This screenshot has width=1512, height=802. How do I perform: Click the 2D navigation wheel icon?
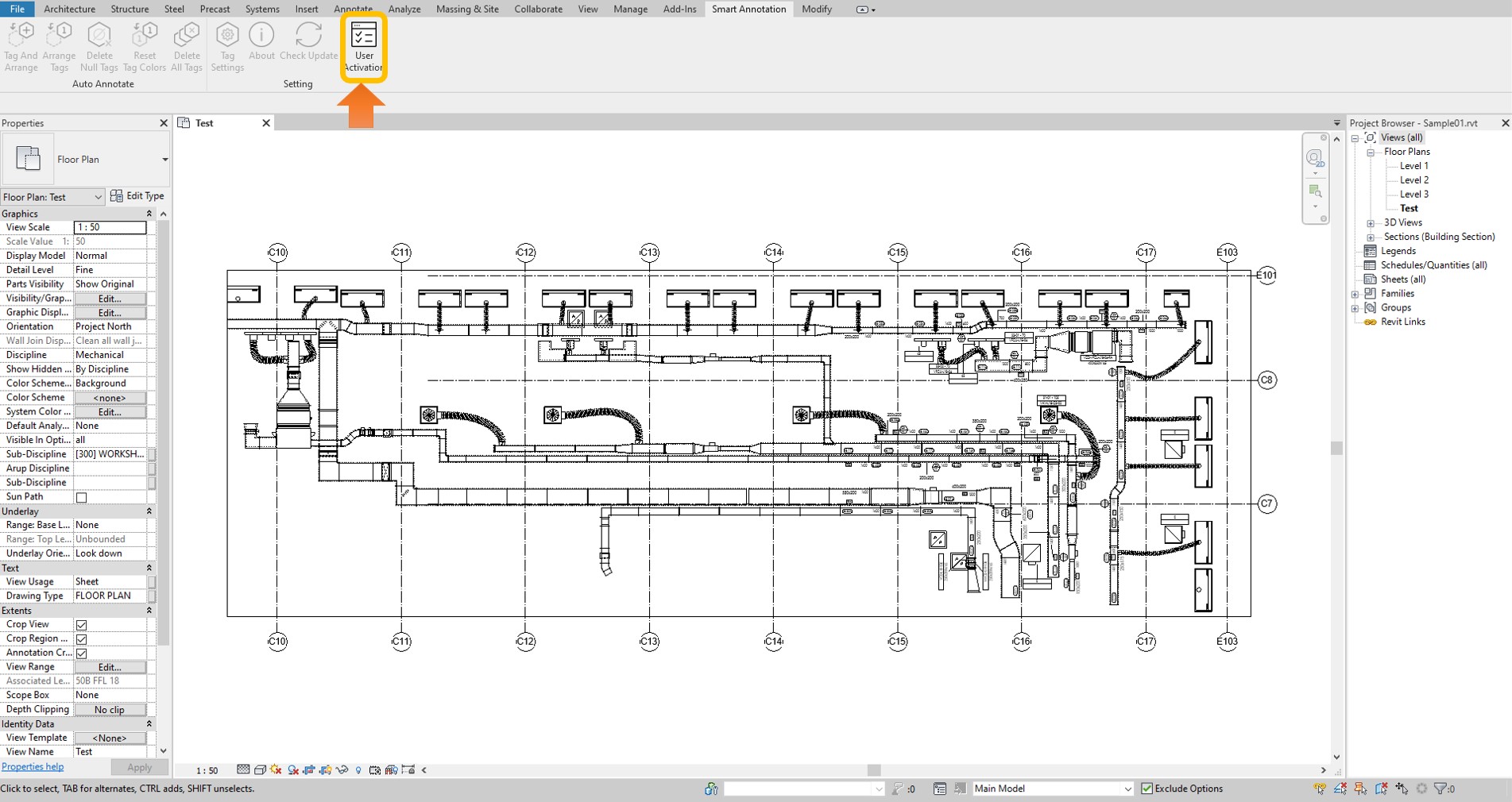1315,158
